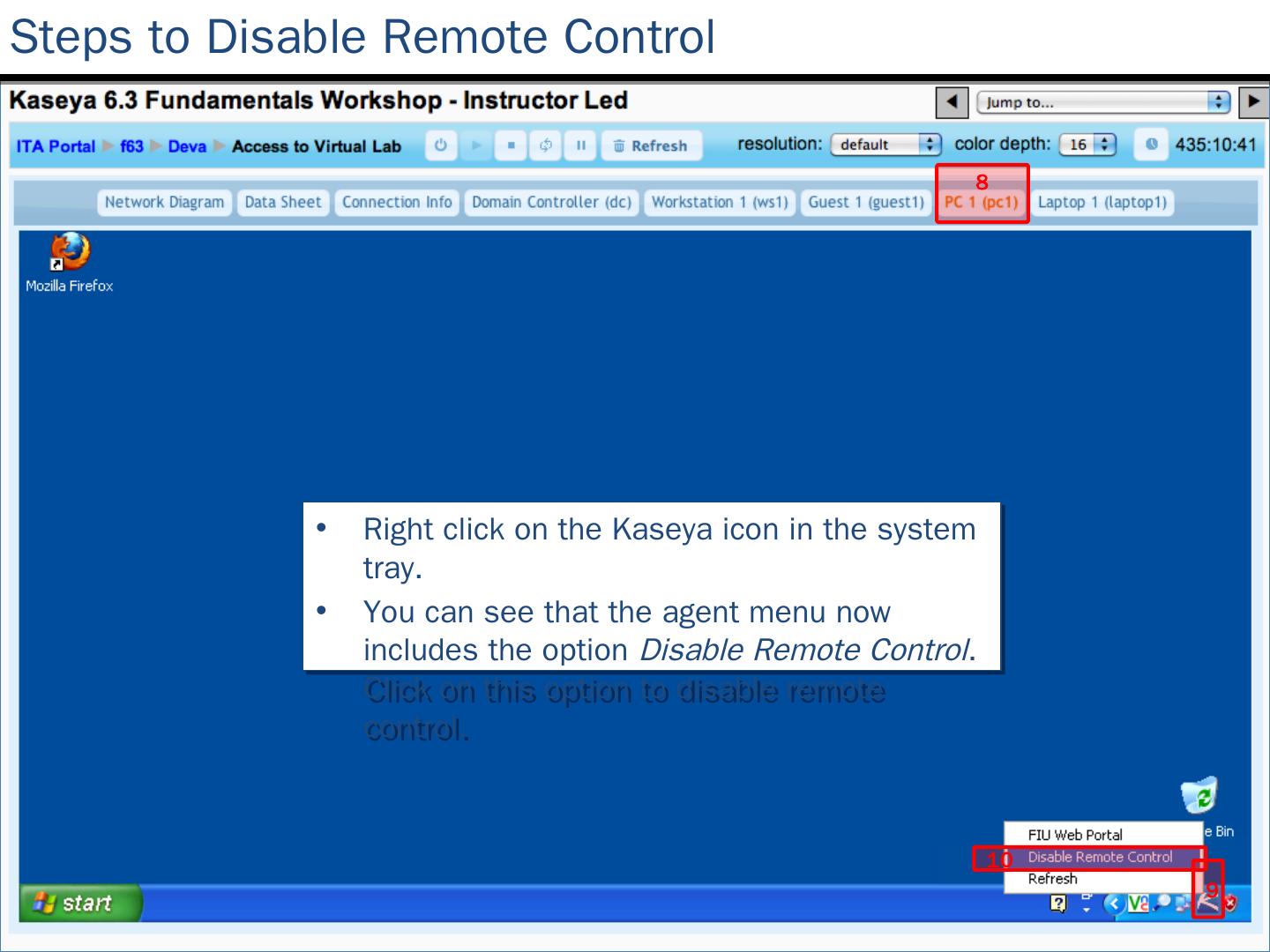Switch to the Data Sheet tab
1270x952 pixels.
[x=283, y=203]
